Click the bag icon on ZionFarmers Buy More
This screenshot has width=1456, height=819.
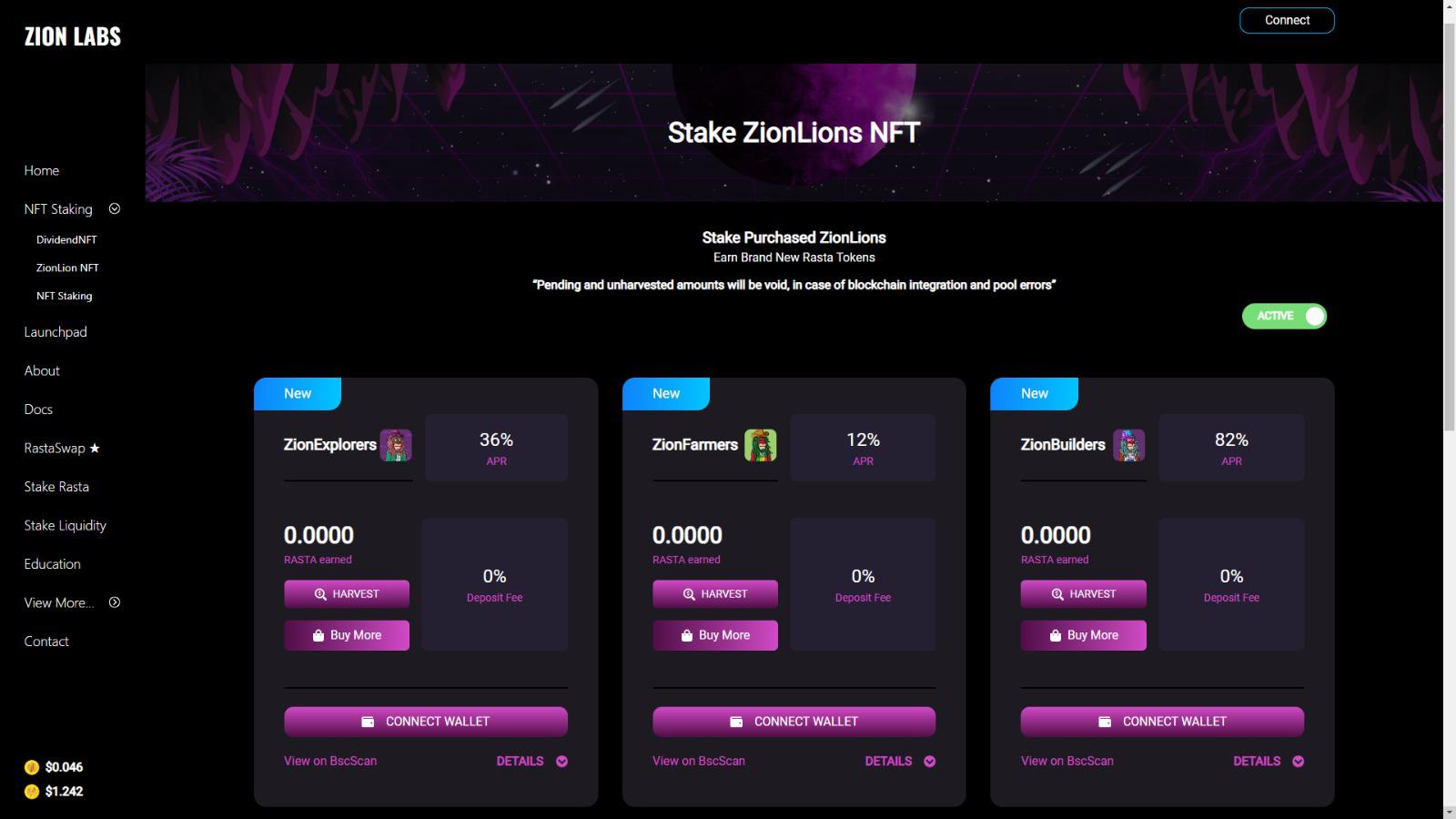687,635
